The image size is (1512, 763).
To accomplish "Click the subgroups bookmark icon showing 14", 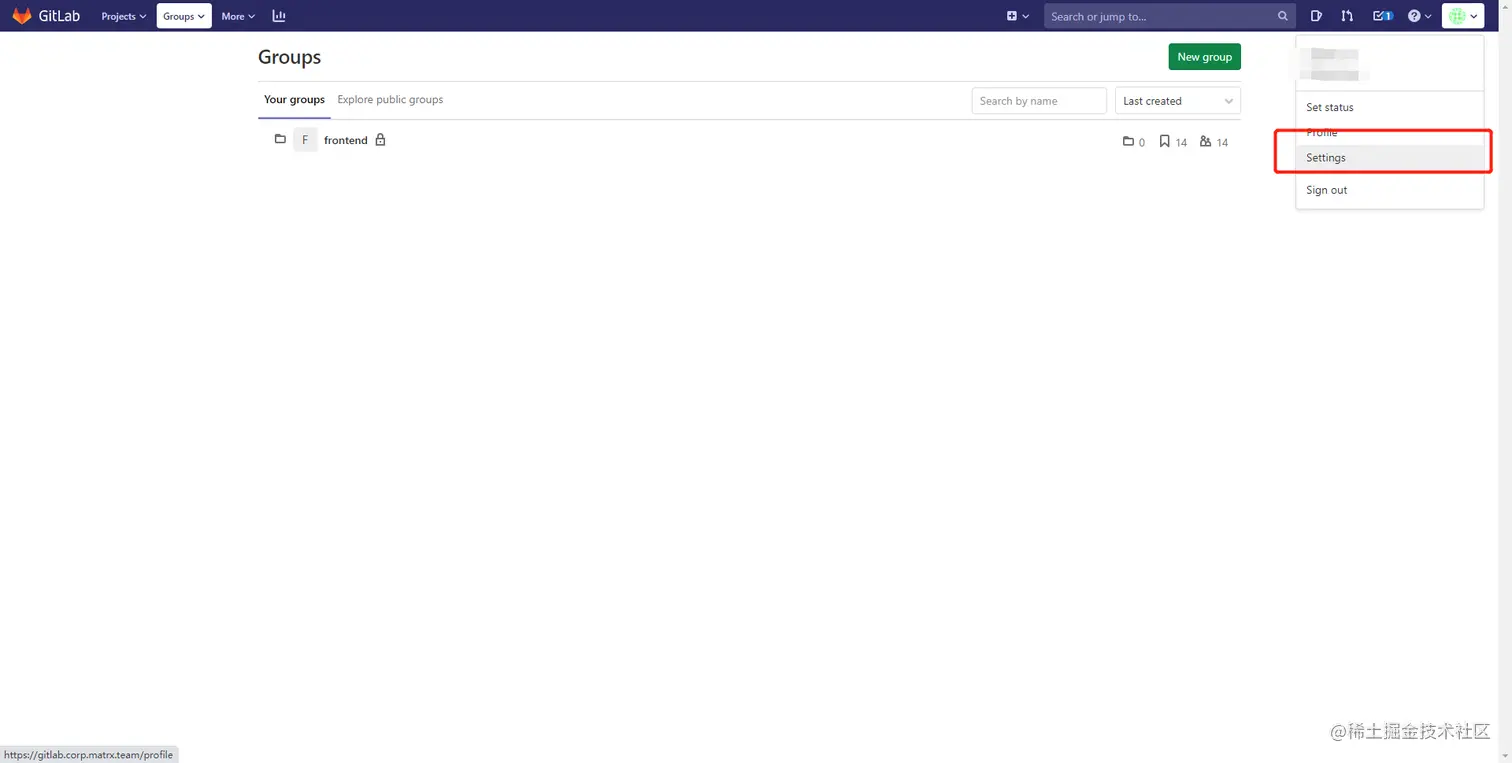I will pos(1163,142).
